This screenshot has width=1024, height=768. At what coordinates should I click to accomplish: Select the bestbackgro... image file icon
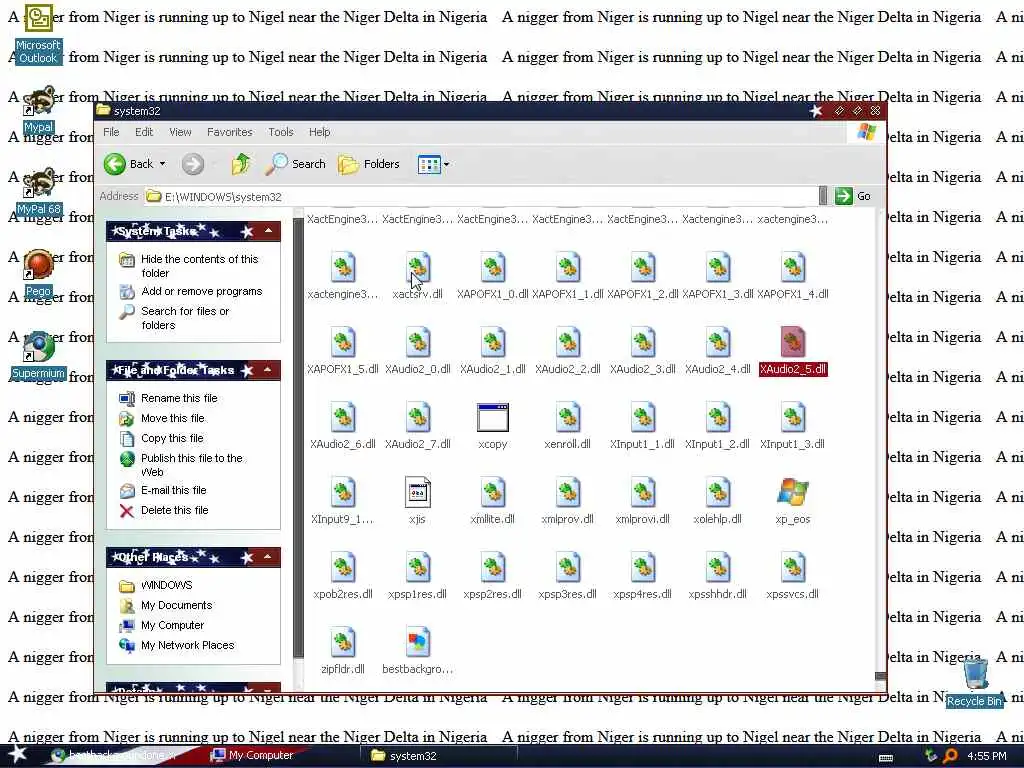(417, 643)
